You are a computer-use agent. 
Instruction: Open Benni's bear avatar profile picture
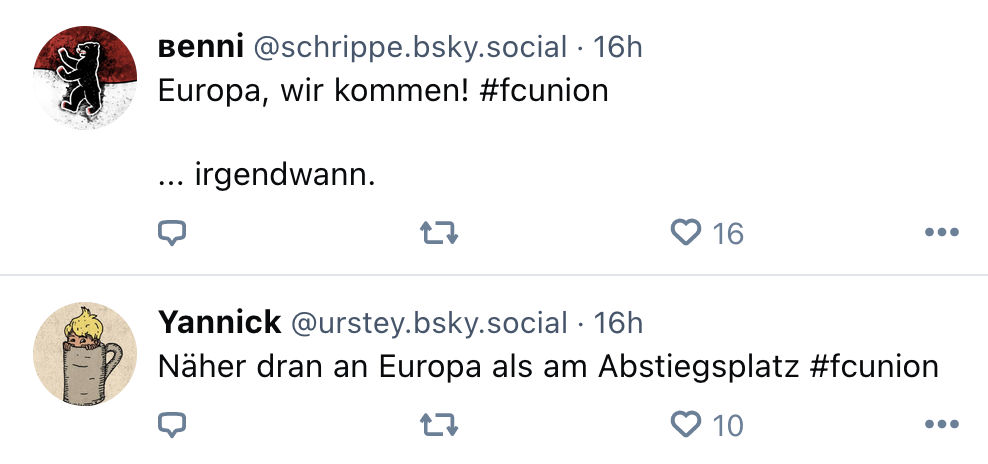85,77
